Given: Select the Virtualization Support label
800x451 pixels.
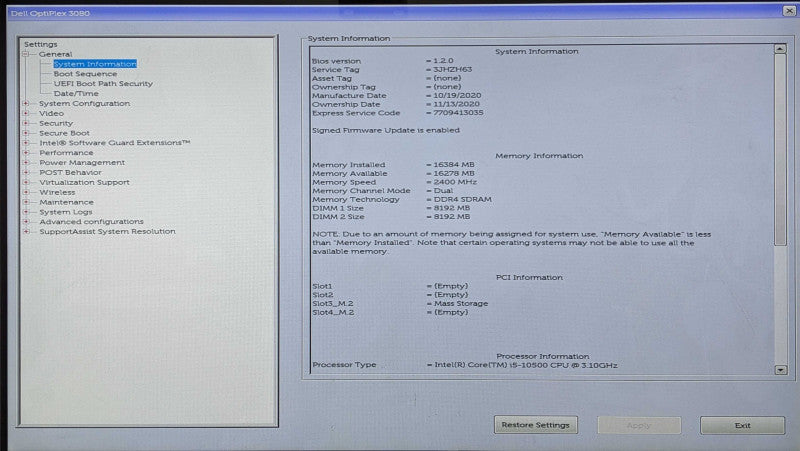Looking at the screenshot, I should pyautogui.click(x=84, y=182).
